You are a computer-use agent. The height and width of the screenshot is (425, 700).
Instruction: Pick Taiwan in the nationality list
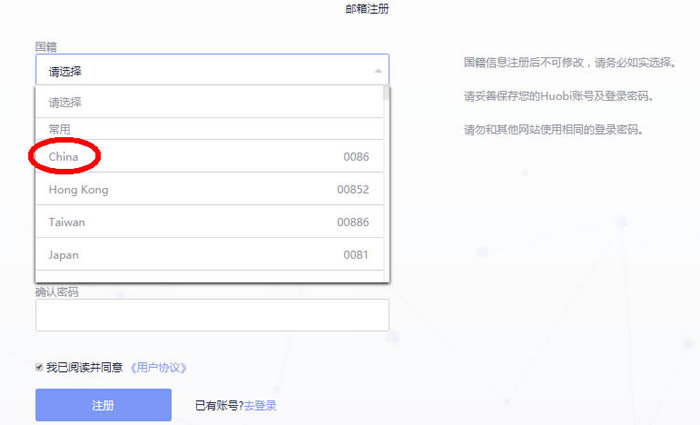(67, 222)
